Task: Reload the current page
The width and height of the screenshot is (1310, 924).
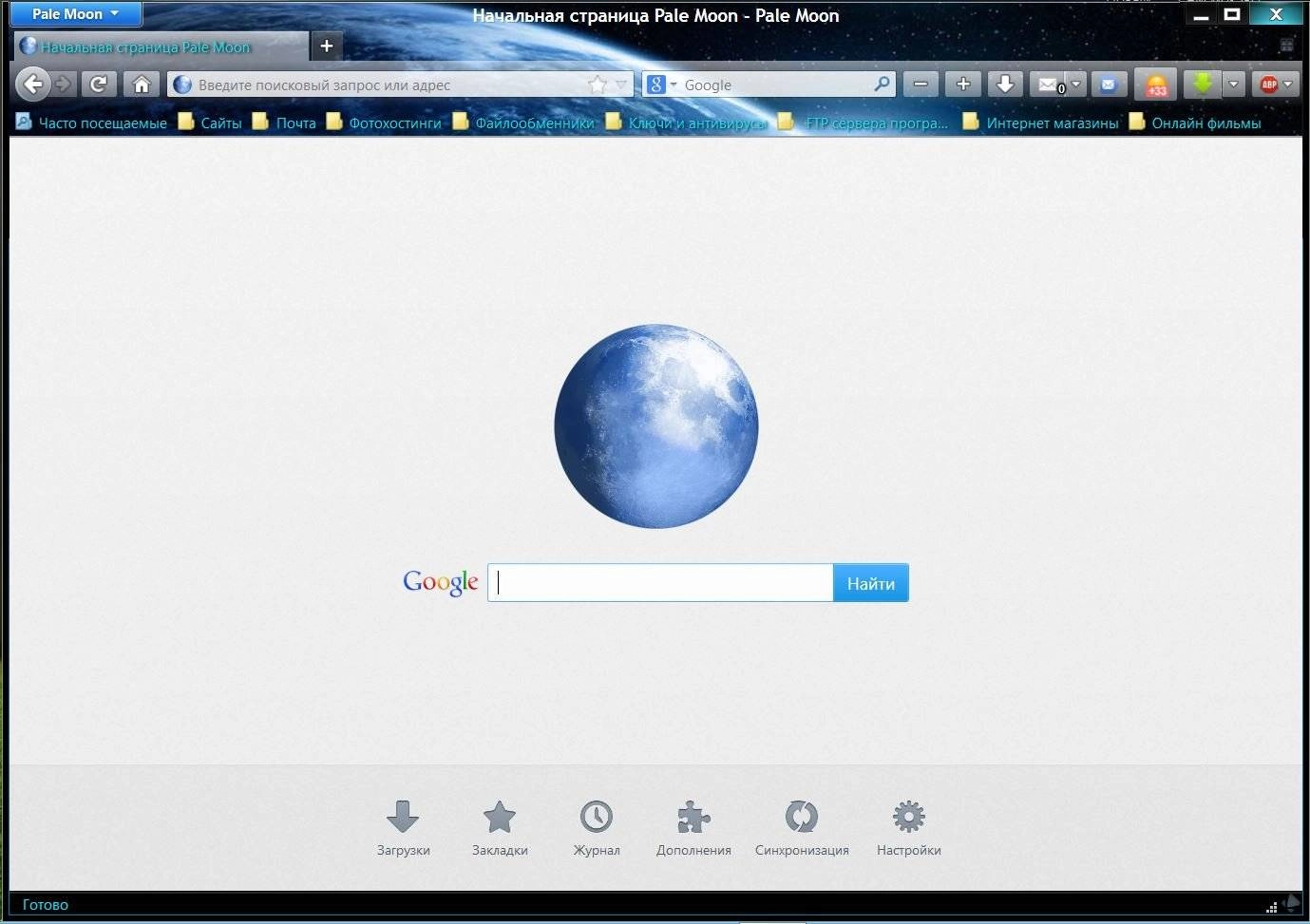Action: [98, 85]
